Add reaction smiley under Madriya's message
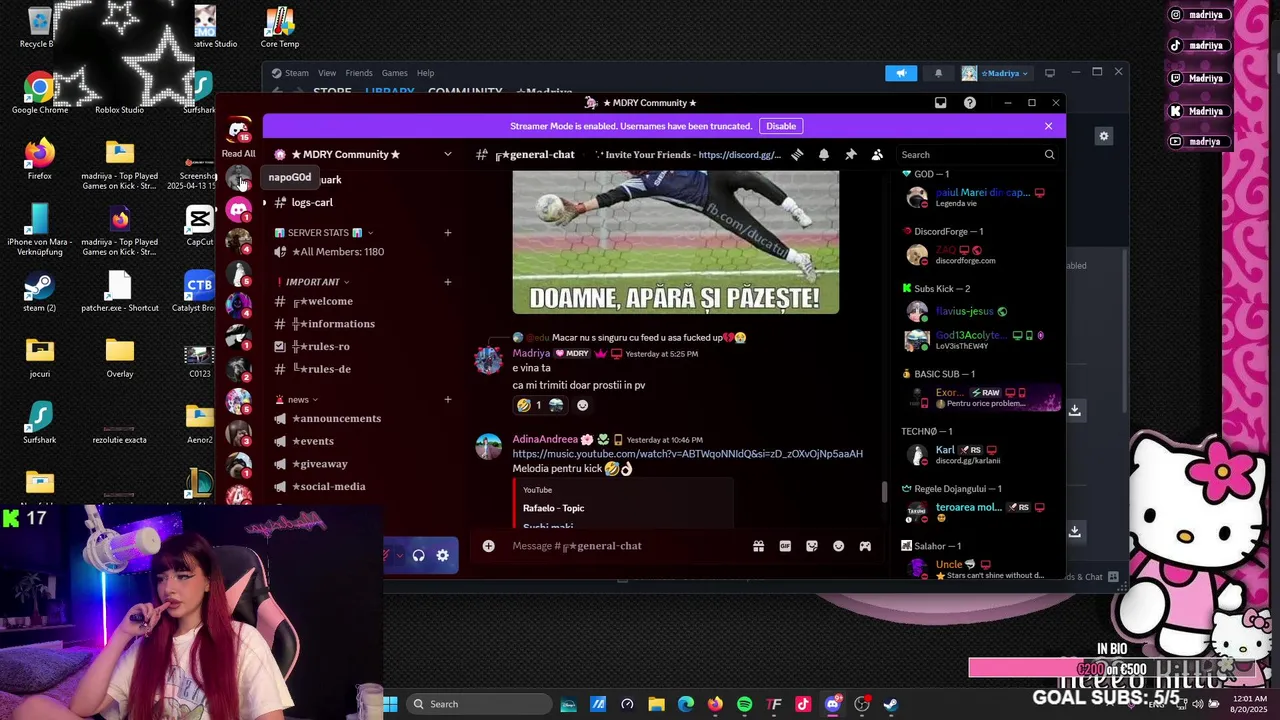 (x=583, y=405)
